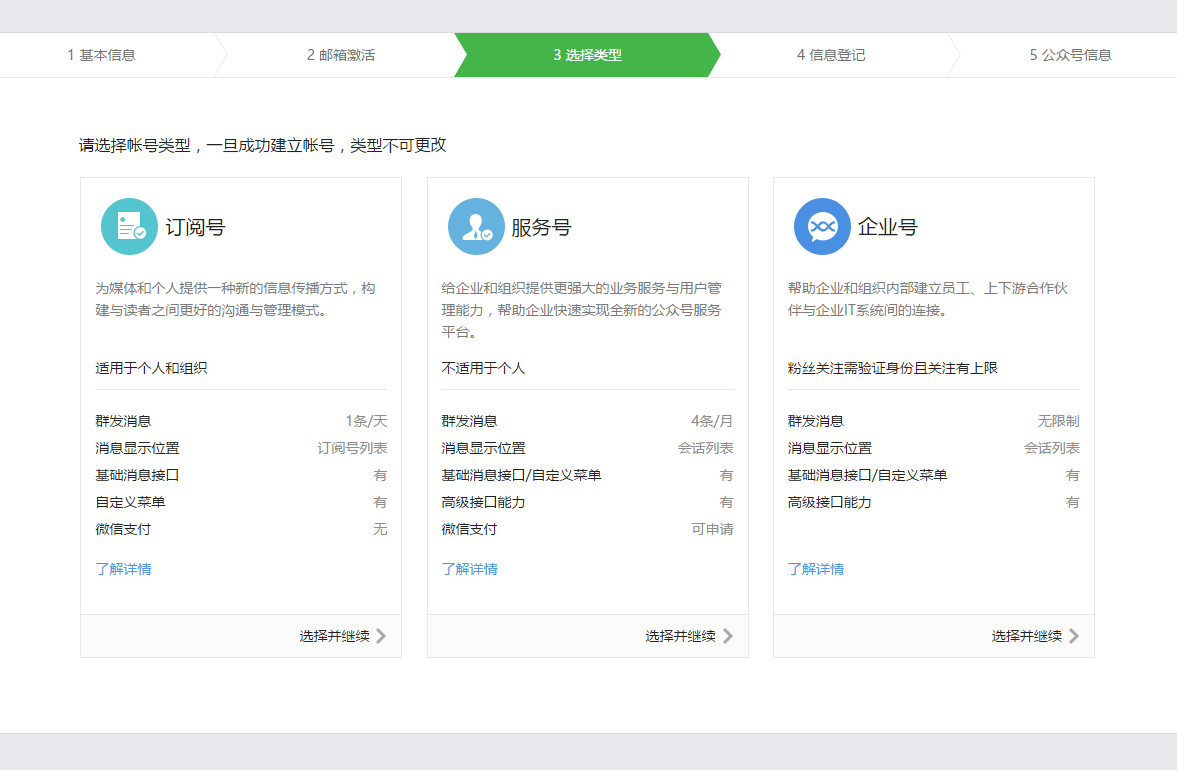This screenshot has height=770, width=1177.
Task: Click 基础消息接口 label in 订阅号 card
Action: (137, 475)
